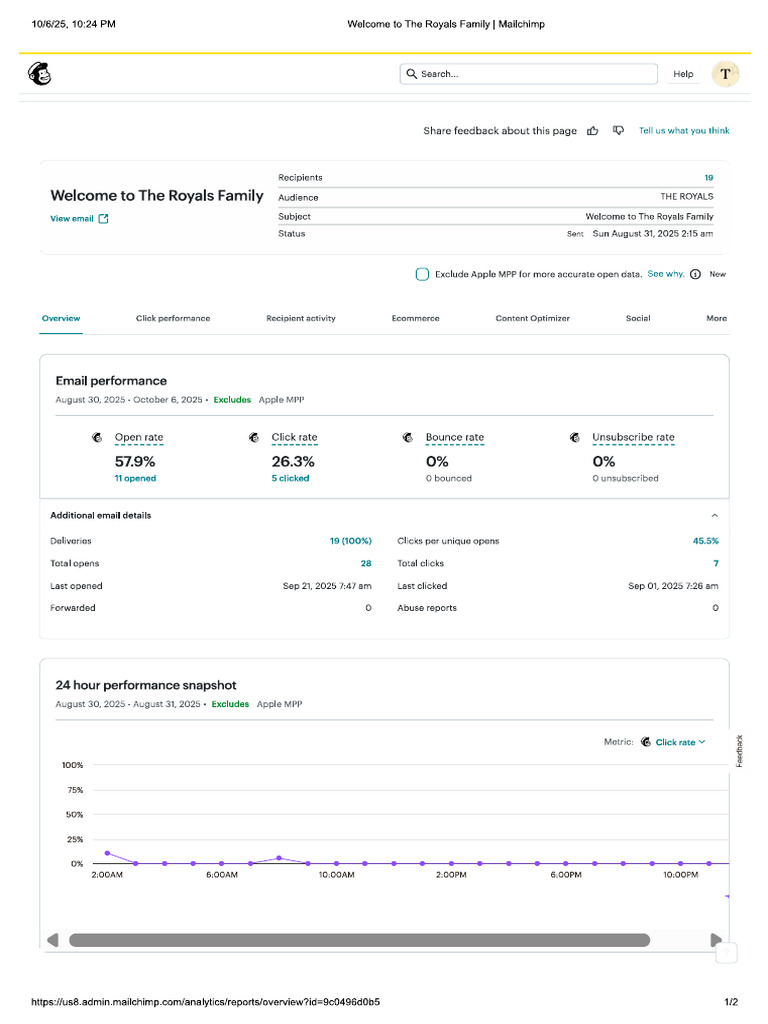Viewport: 768px width, 1024px height.
Task: Click 'Sun August 31, 2025 2:15 am' text
Action: pos(652,233)
